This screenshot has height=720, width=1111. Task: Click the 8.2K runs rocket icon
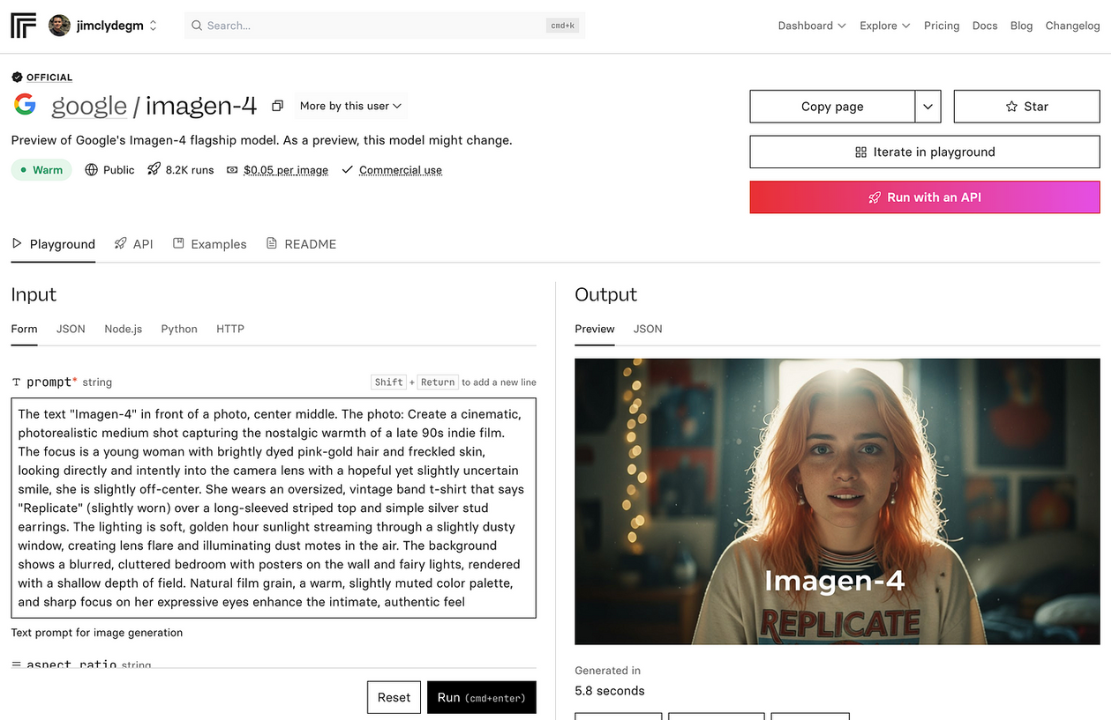[x=154, y=169]
